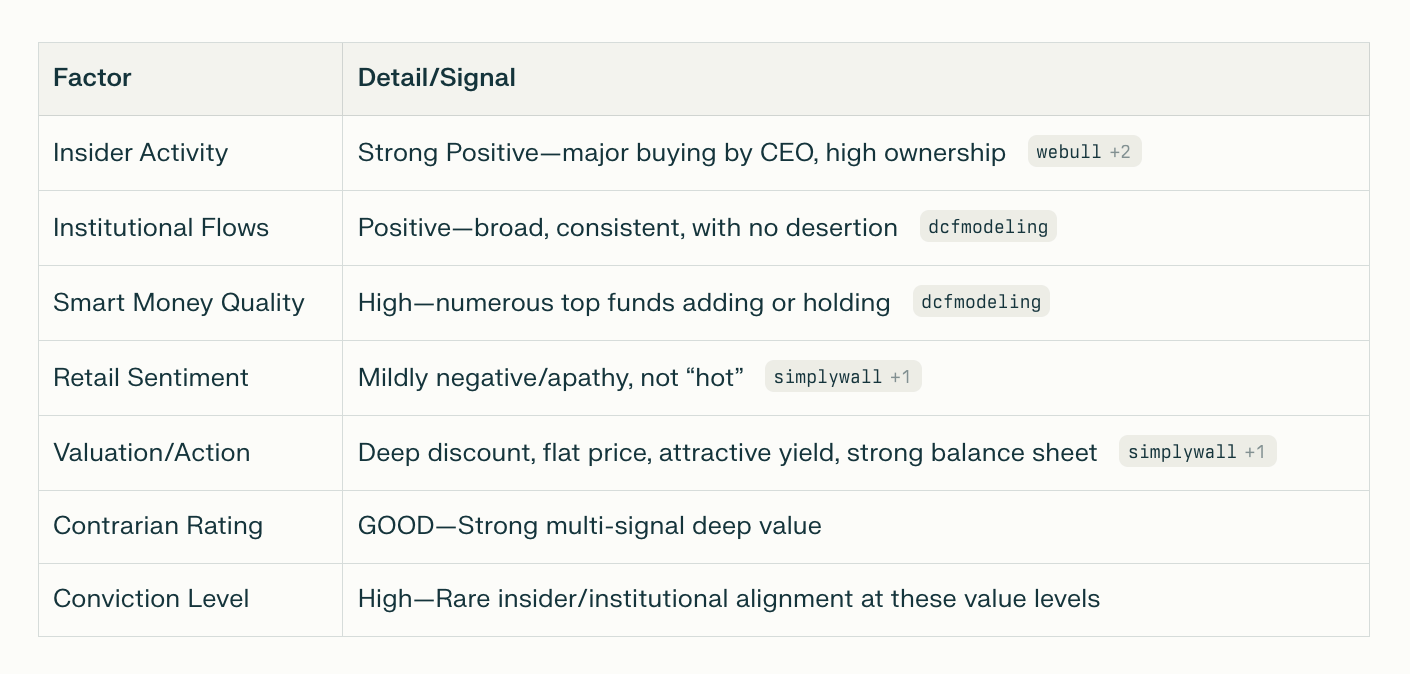Click the Strong Positive major buying text
The width and height of the screenshot is (1410, 674).
pyautogui.click(x=681, y=153)
